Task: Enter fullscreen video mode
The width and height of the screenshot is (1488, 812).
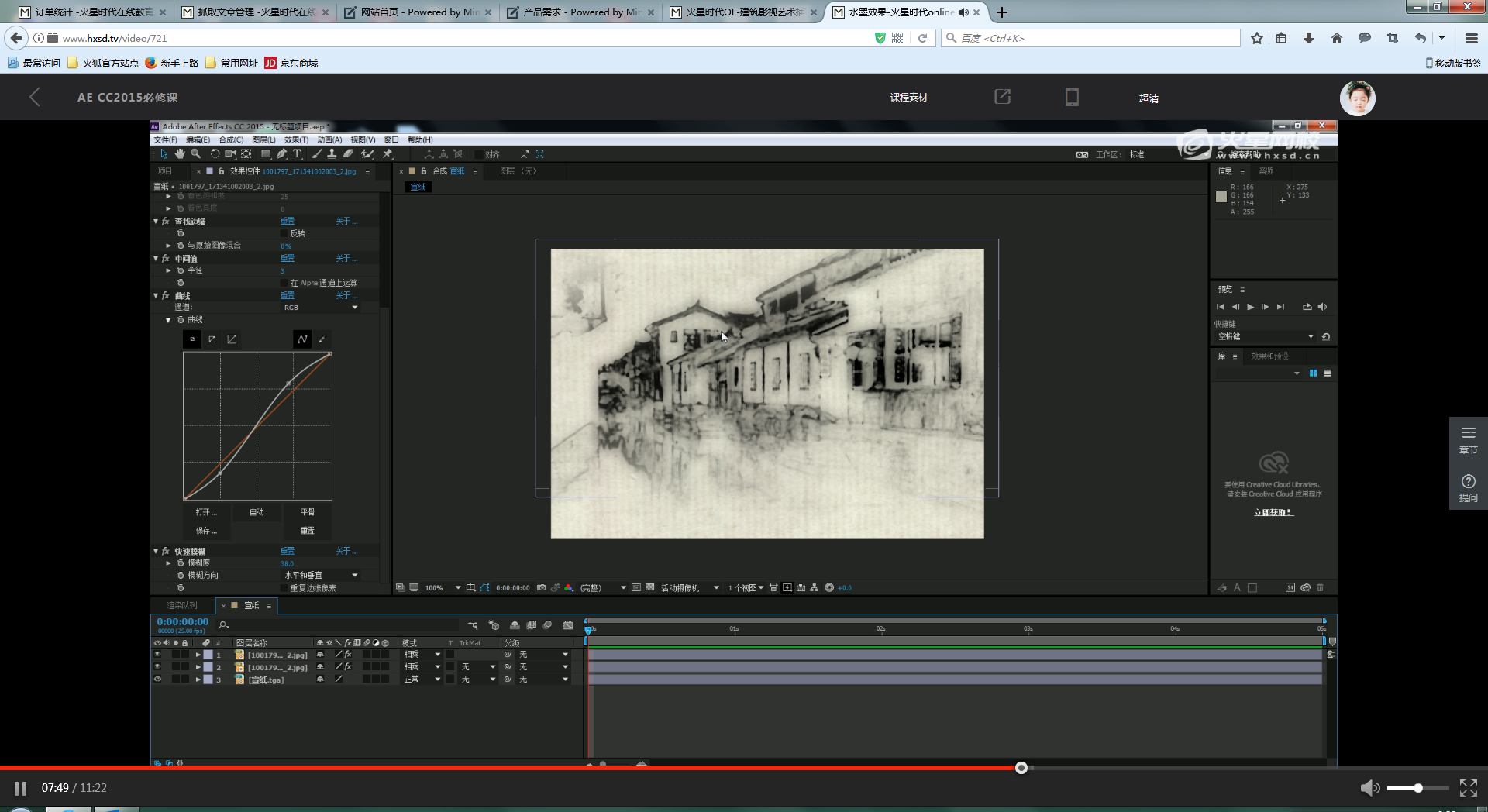Action: [x=1468, y=788]
